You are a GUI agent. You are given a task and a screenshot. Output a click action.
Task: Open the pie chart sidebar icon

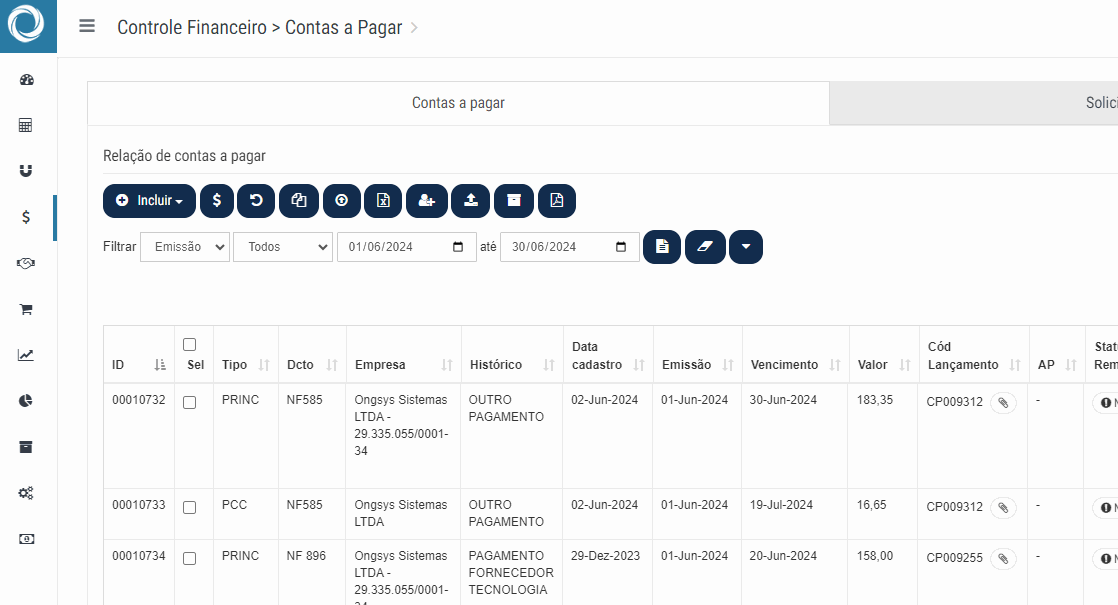tap(26, 400)
